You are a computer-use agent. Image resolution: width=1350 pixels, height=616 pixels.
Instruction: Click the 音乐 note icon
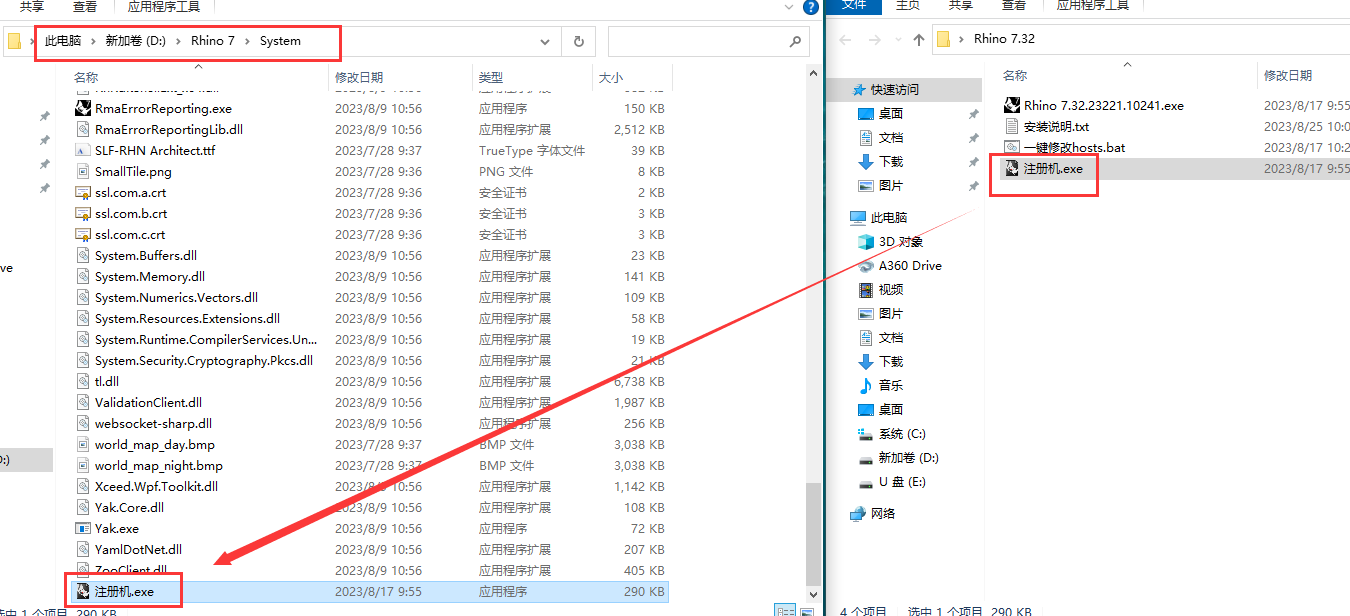[866, 385]
